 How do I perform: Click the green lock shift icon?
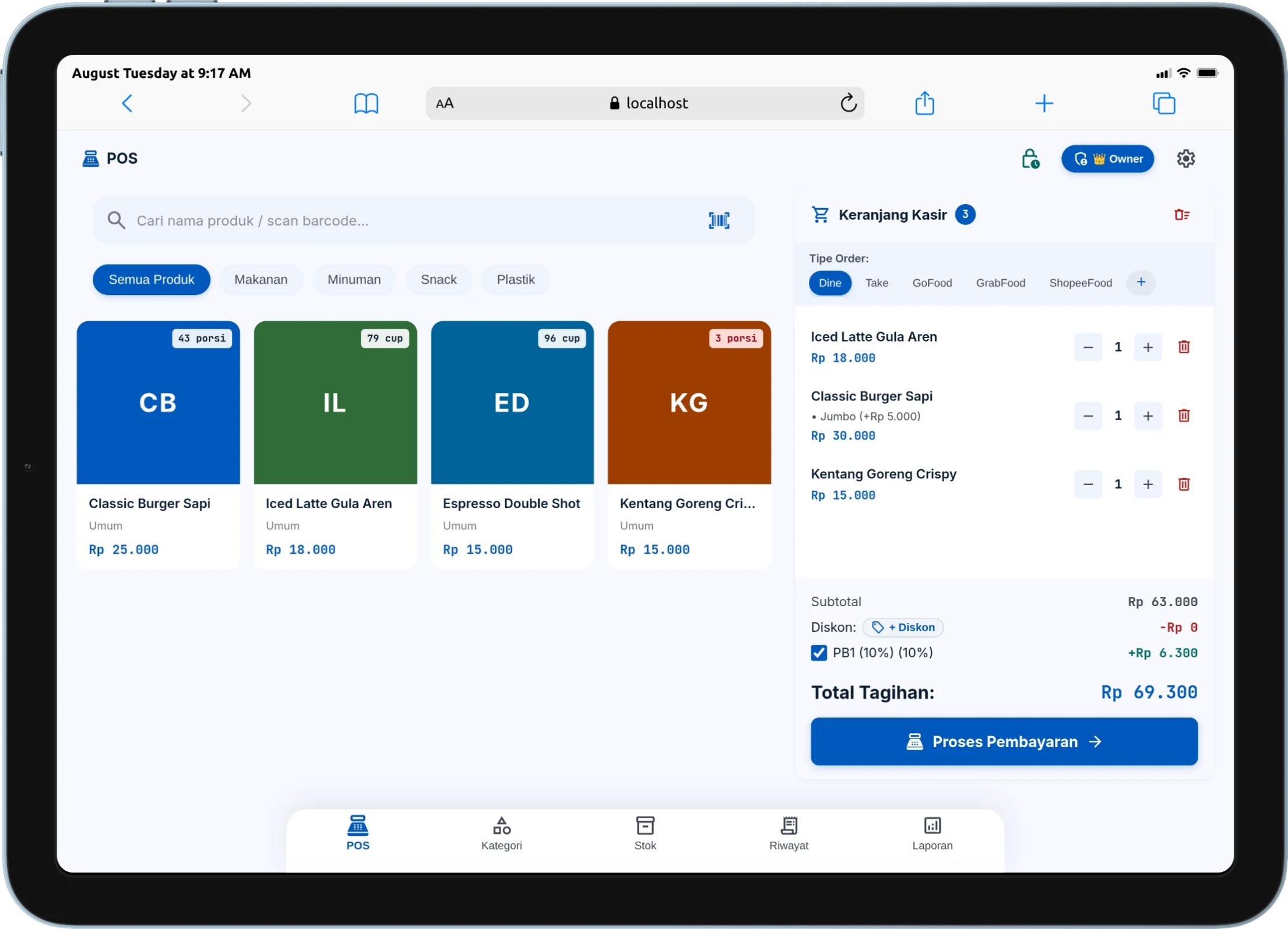tap(1030, 159)
